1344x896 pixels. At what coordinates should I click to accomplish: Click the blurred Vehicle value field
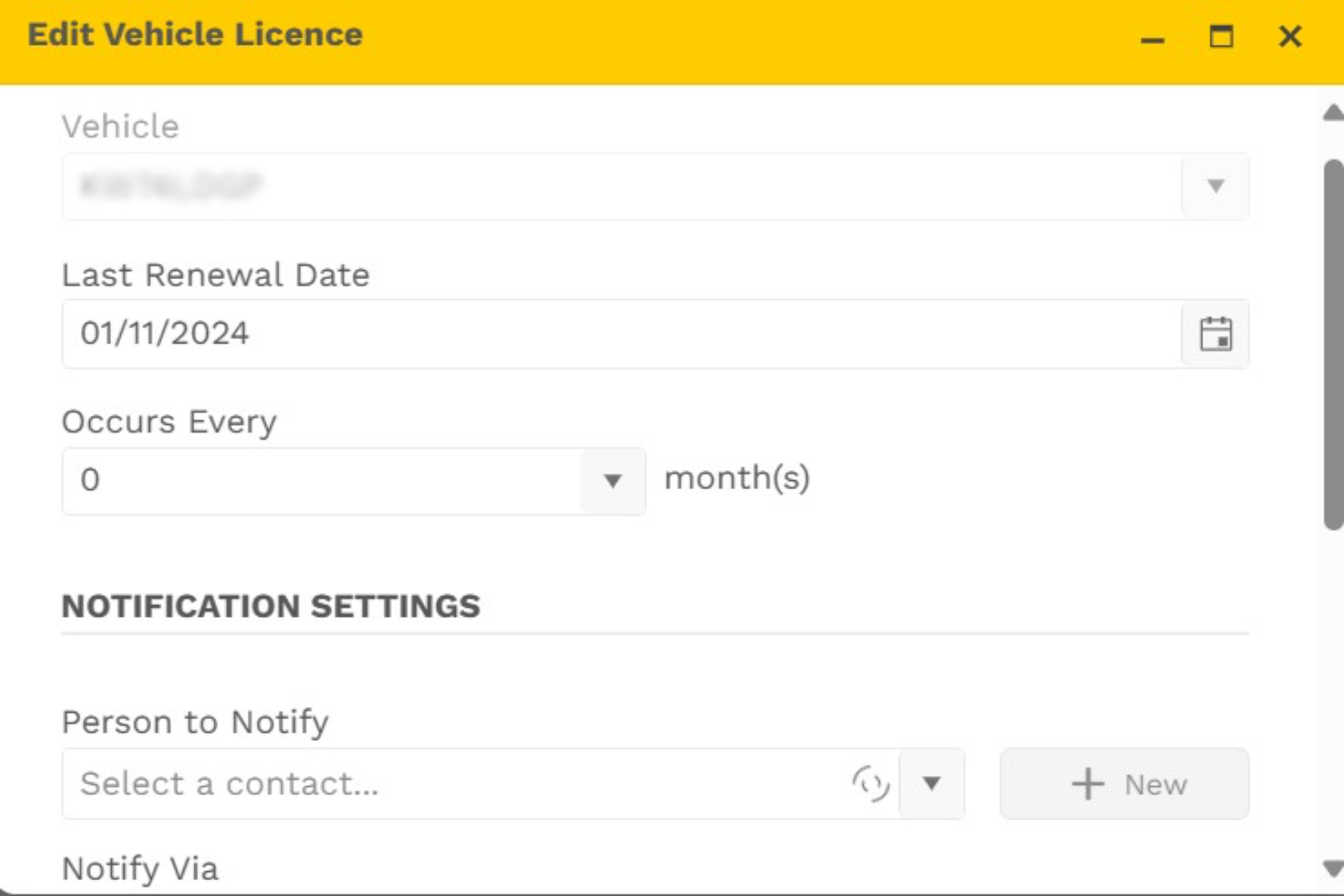621,186
